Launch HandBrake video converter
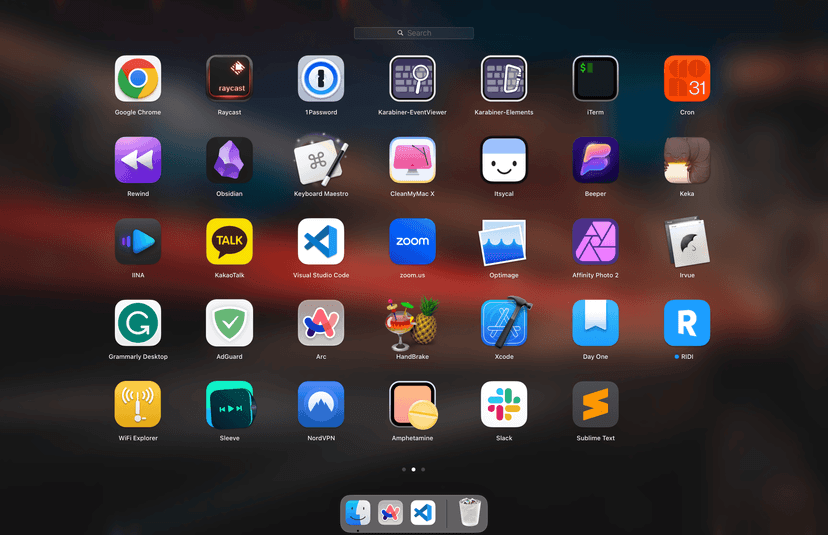This screenshot has height=535, width=828. coord(412,323)
